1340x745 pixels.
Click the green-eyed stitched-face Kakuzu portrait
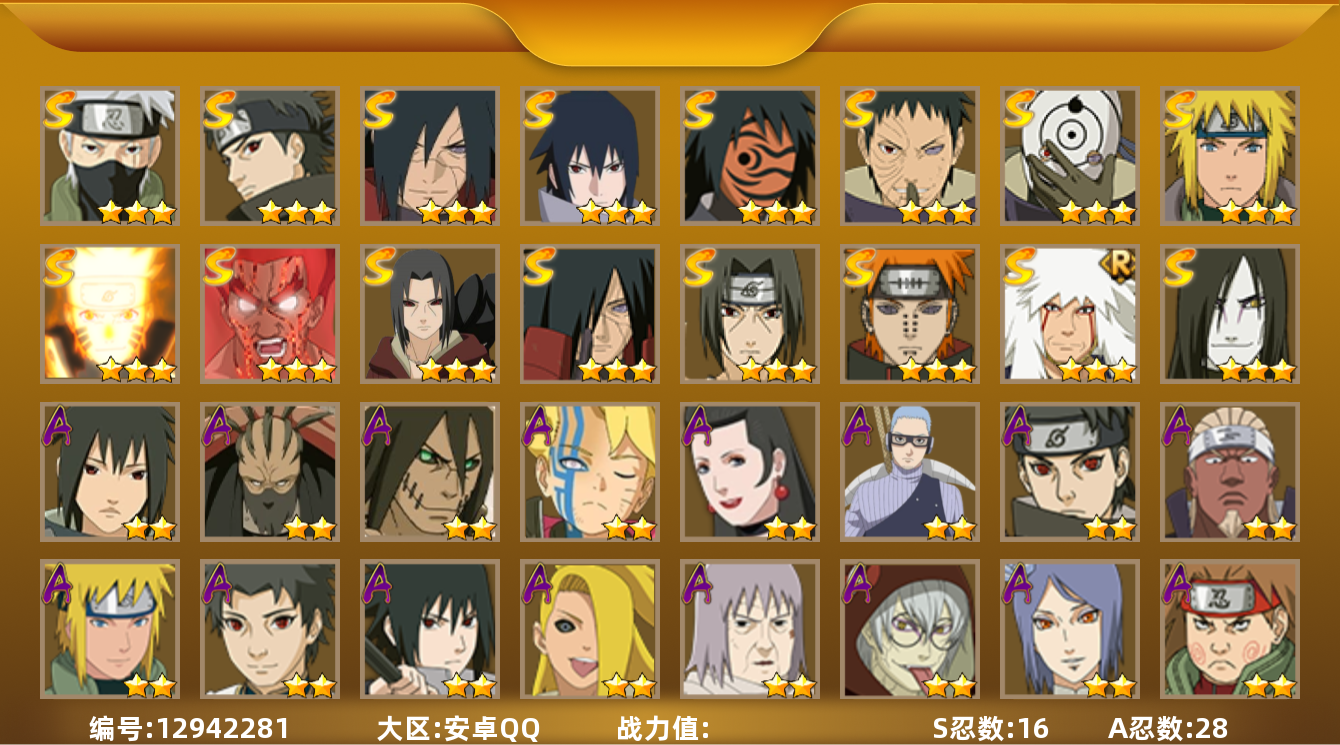click(429, 472)
